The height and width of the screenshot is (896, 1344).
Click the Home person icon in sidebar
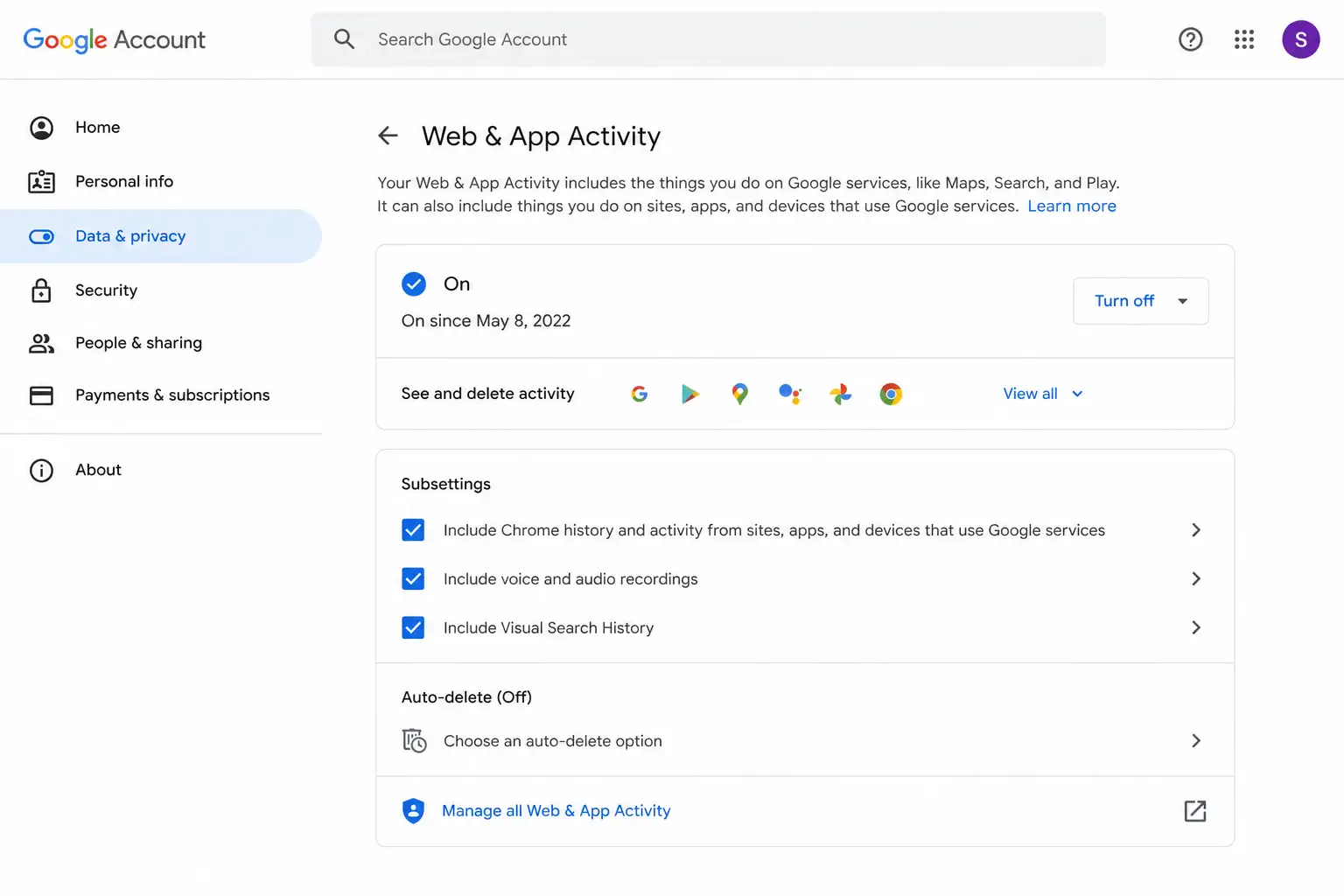point(41,128)
